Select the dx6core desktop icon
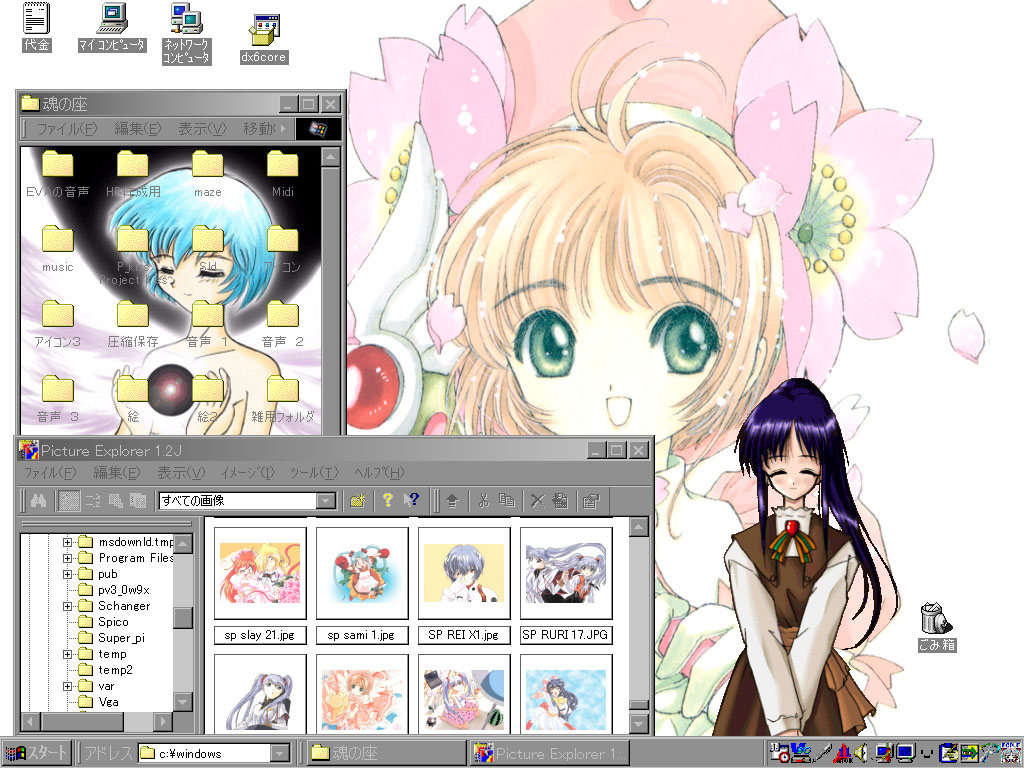This screenshot has height=768, width=1024. (264, 39)
